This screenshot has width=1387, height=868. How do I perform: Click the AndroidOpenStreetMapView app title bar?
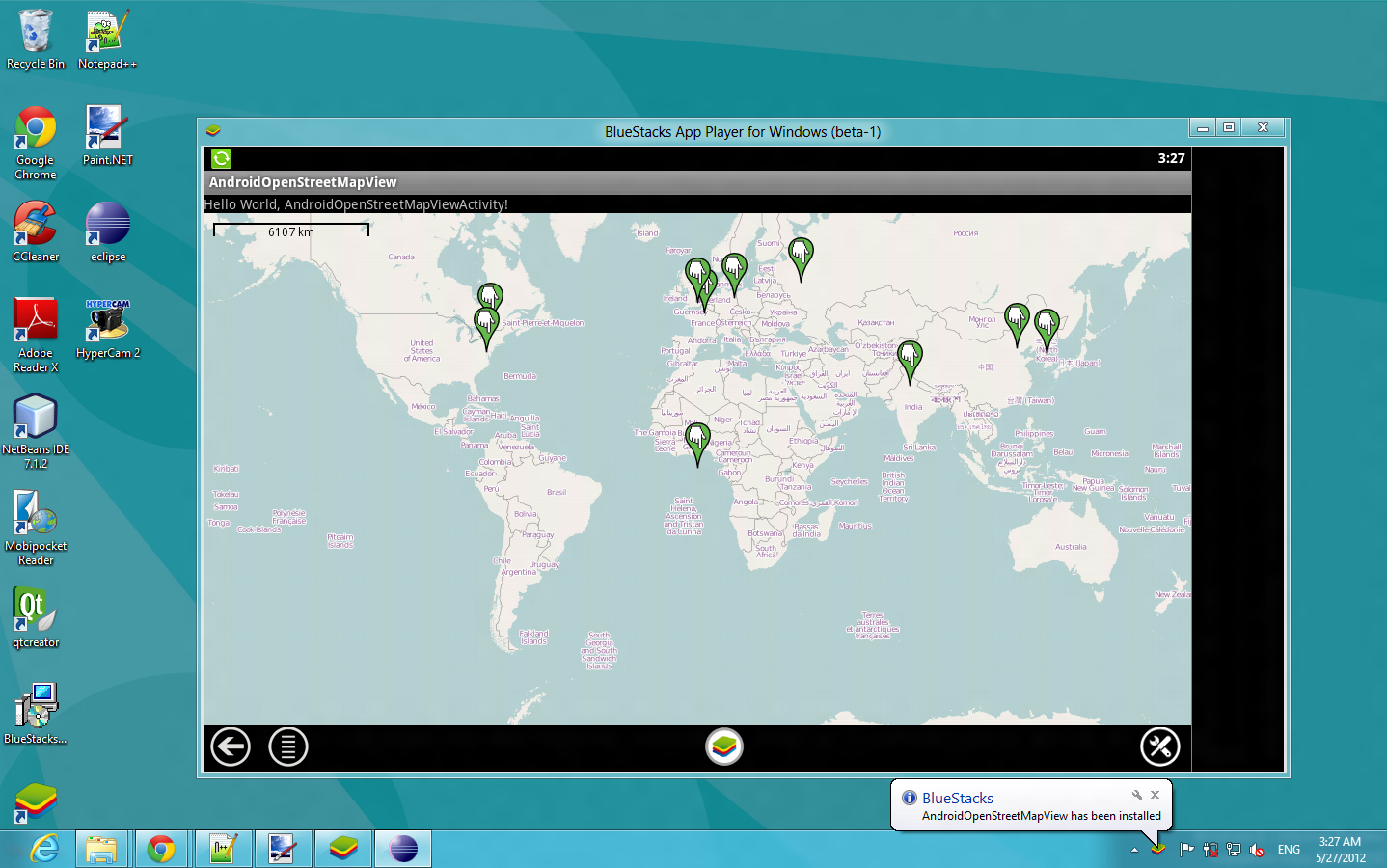697,182
